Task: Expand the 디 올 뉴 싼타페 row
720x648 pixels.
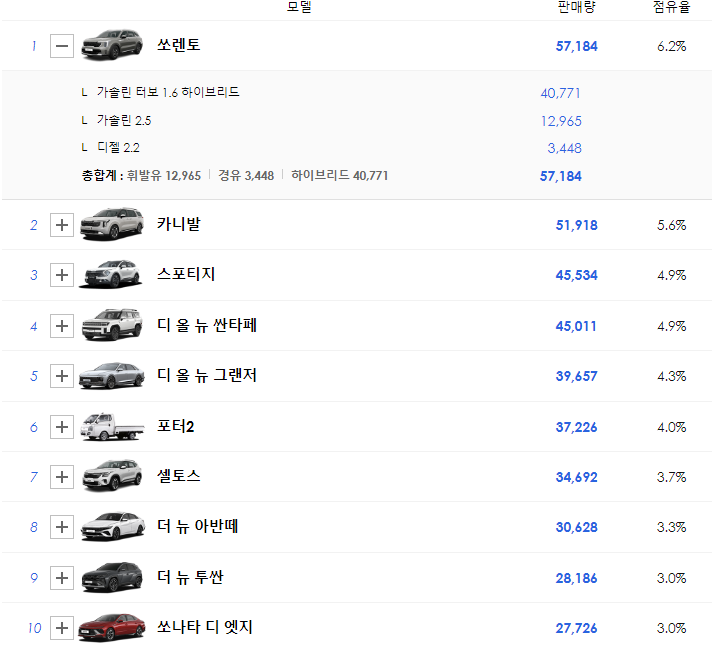Action: click(x=62, y=326)
